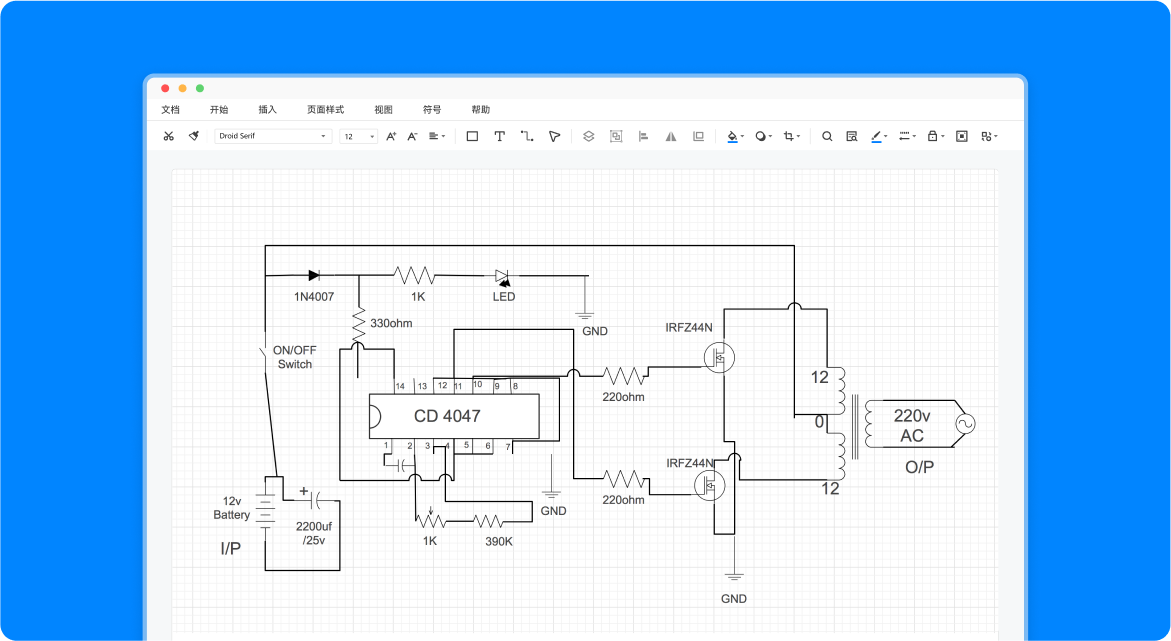
Task: Click the green maximize window button
Action: 200,88
